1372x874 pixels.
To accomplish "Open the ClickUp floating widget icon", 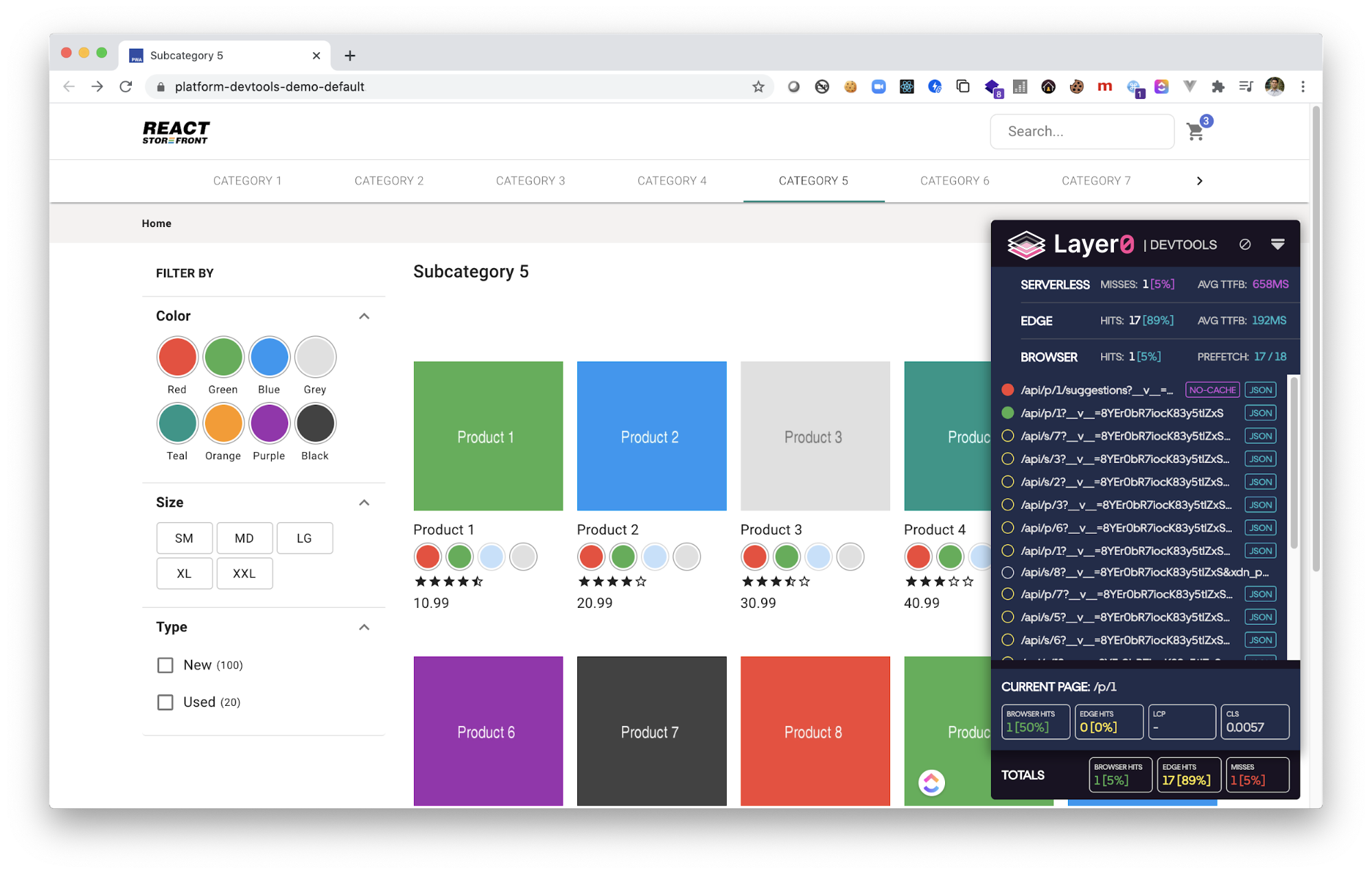I will tap(931, 782).
